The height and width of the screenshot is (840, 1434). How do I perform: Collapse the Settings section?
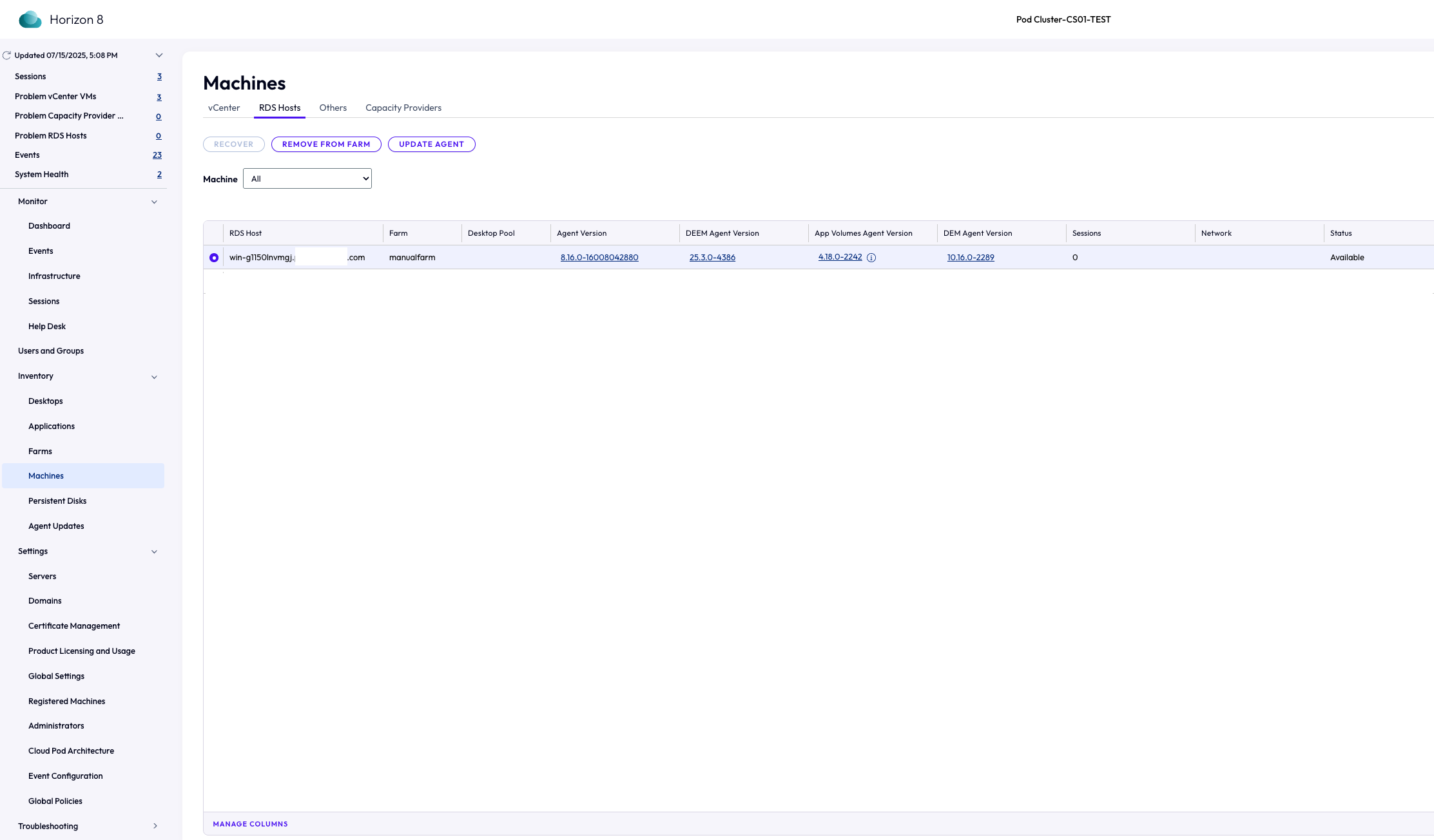(154, 551)
